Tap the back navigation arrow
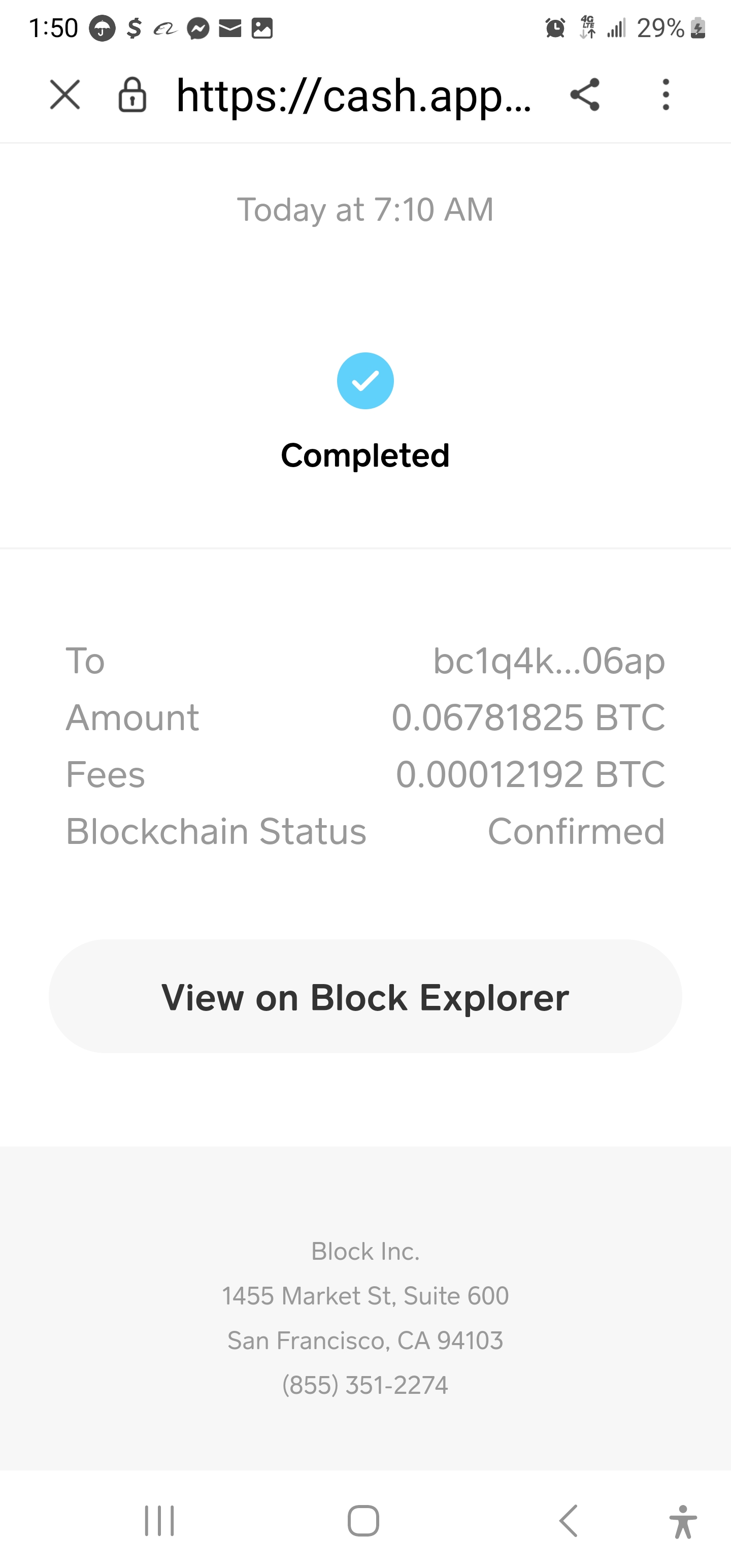The image size is (731, 1568). tap(568, 1520)
